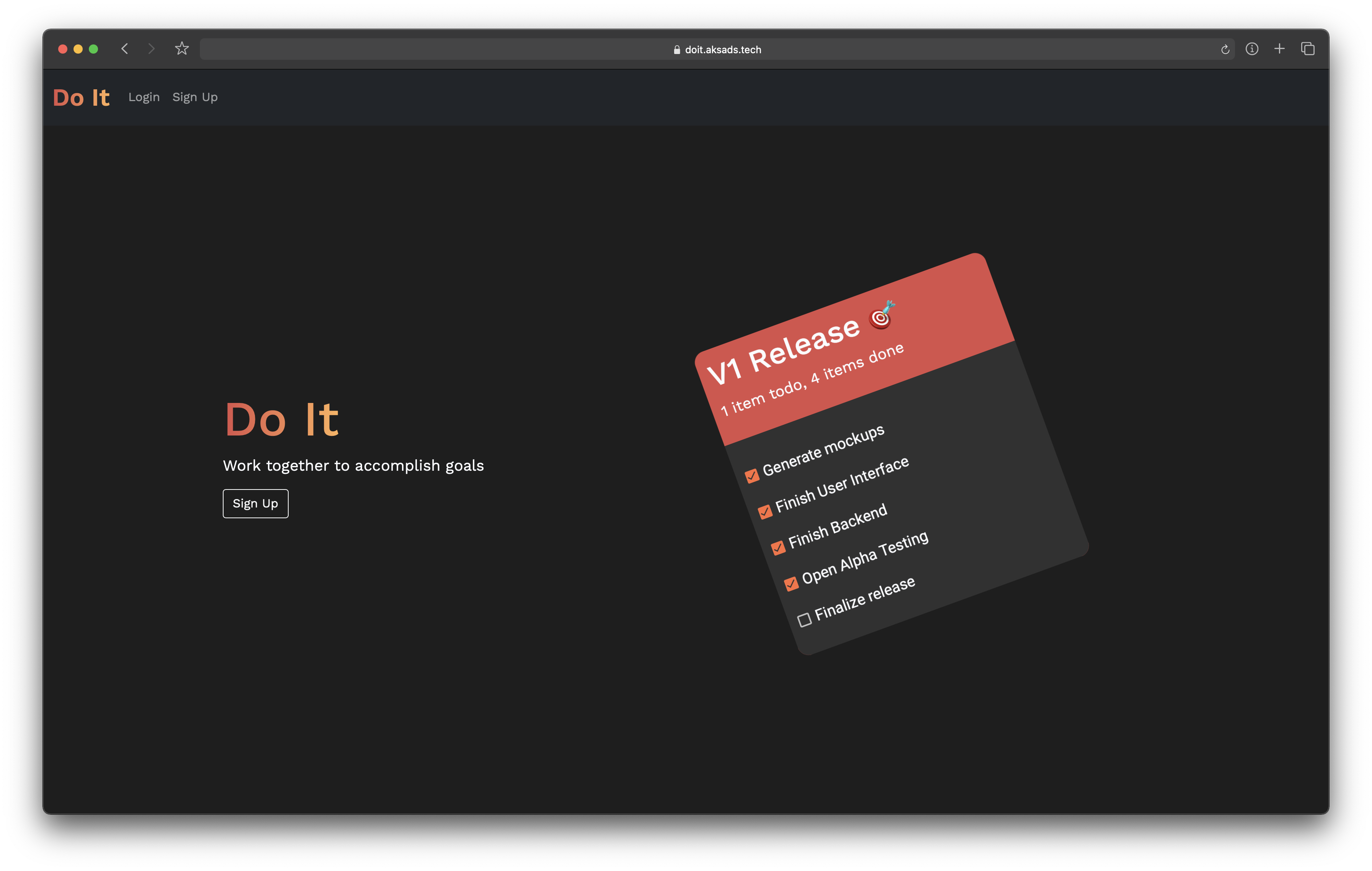Click the bookmark star icon
The height and width of the screenshot is (871, 1372).
pos(182,49)
